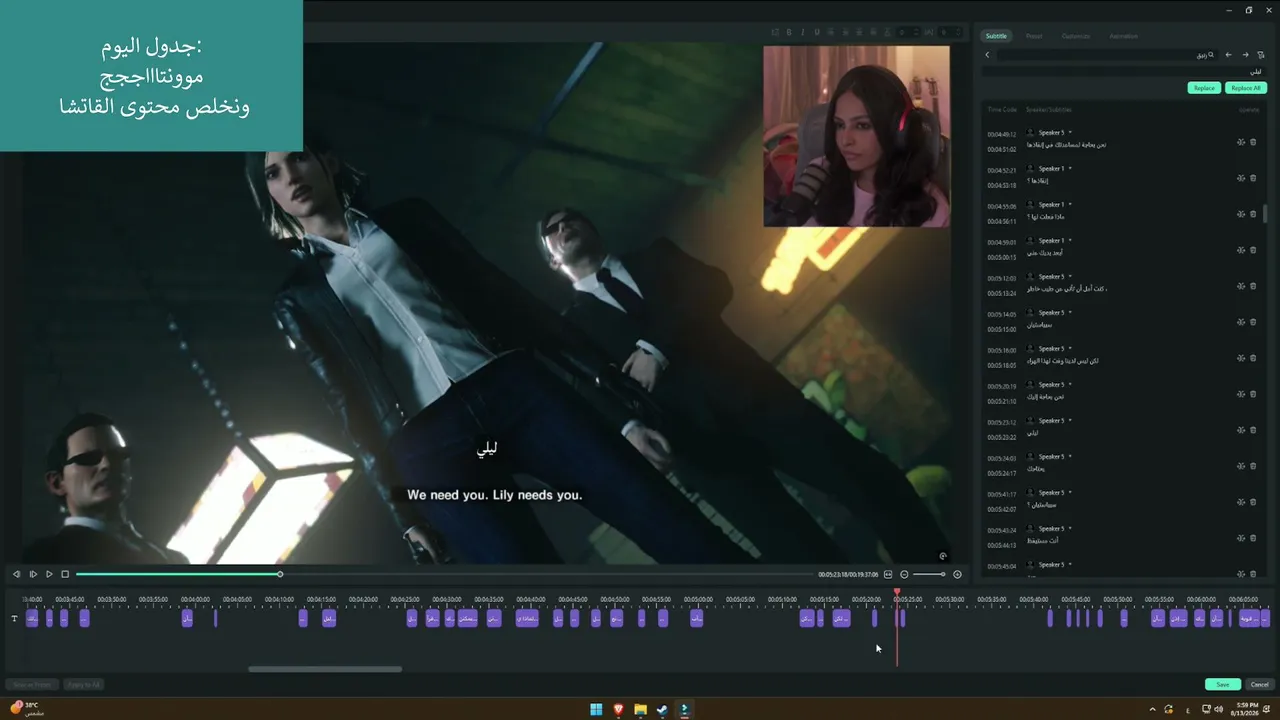Open the speaker dropdown for subtitle 00:05:16:00
The image size is (1280, 720).
tap(1070, 348)
